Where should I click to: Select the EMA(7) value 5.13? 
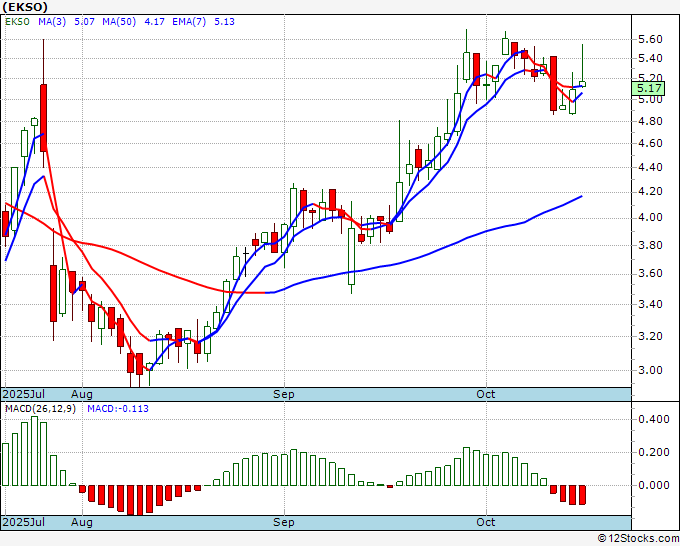click(x=224, y=22)
